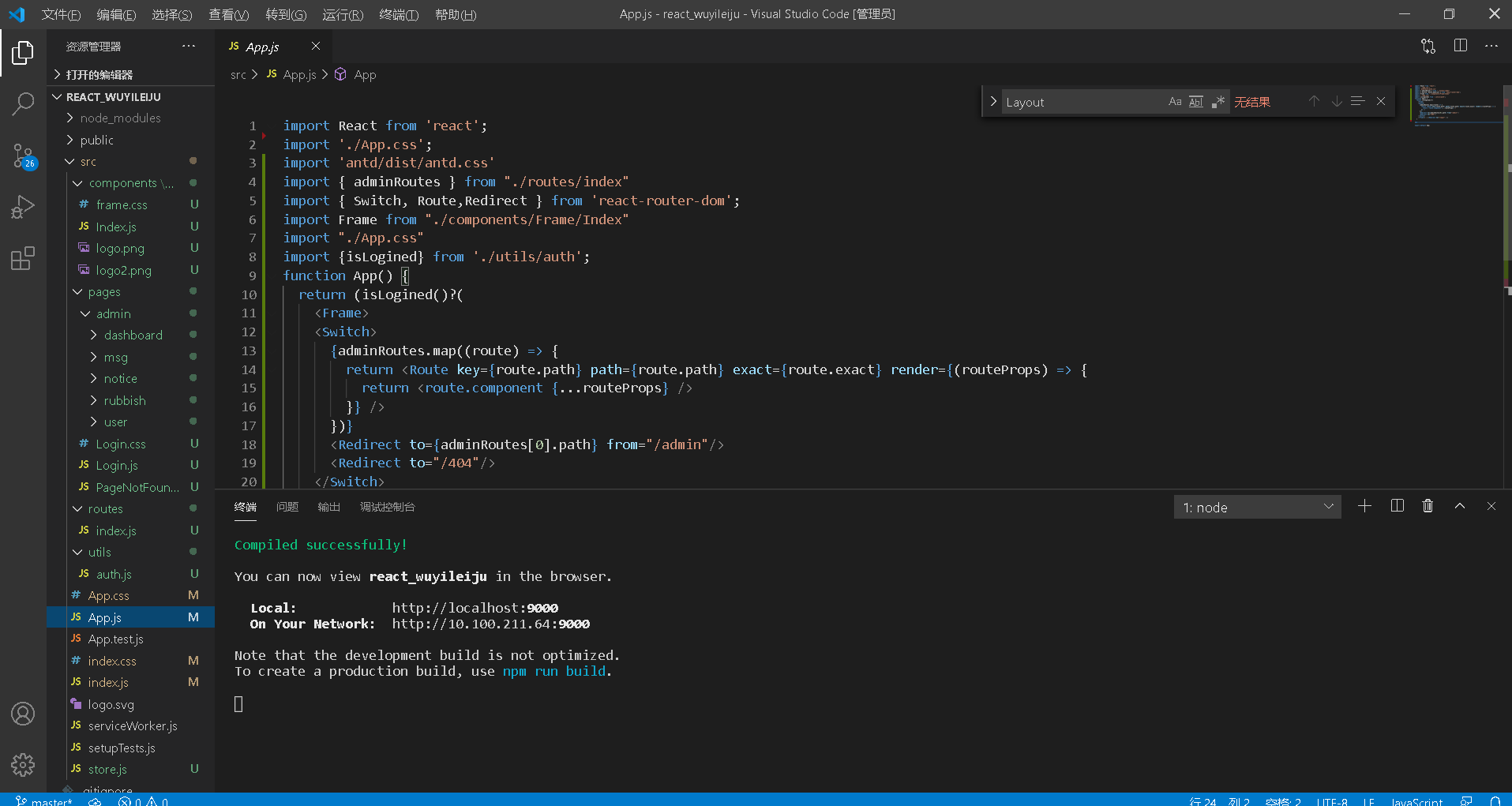
Task: Open the network URL 10.100.211.64:9000
Action: (490, 624)
